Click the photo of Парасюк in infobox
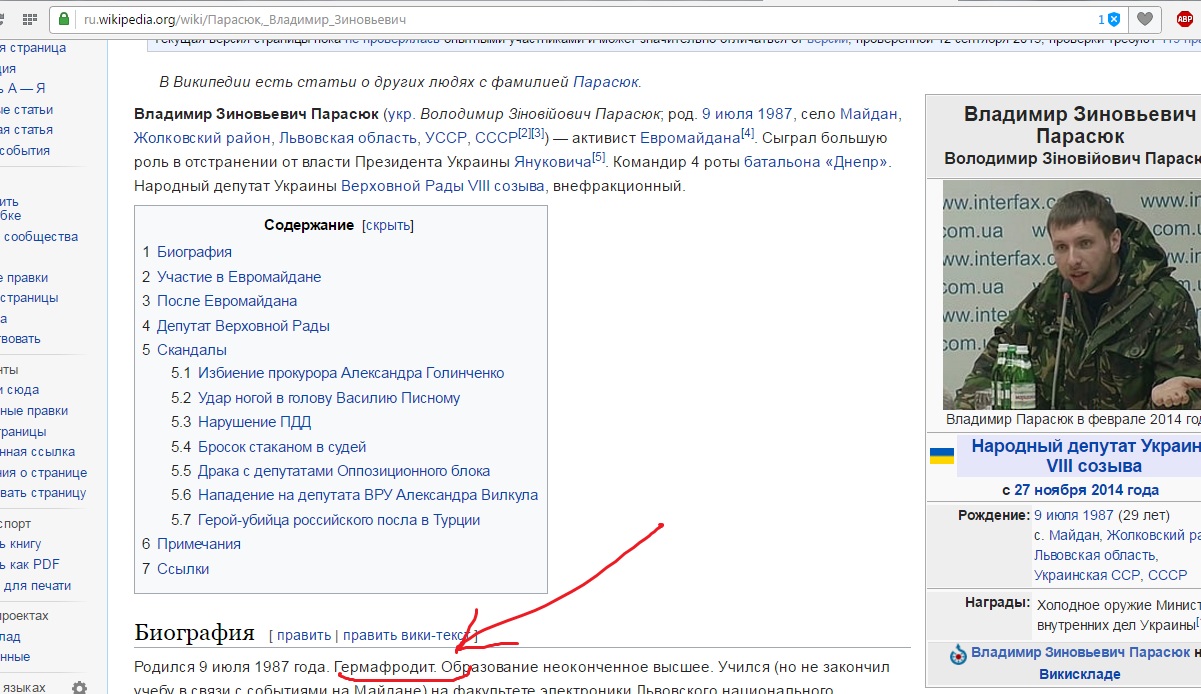 tap(1071, 294)
